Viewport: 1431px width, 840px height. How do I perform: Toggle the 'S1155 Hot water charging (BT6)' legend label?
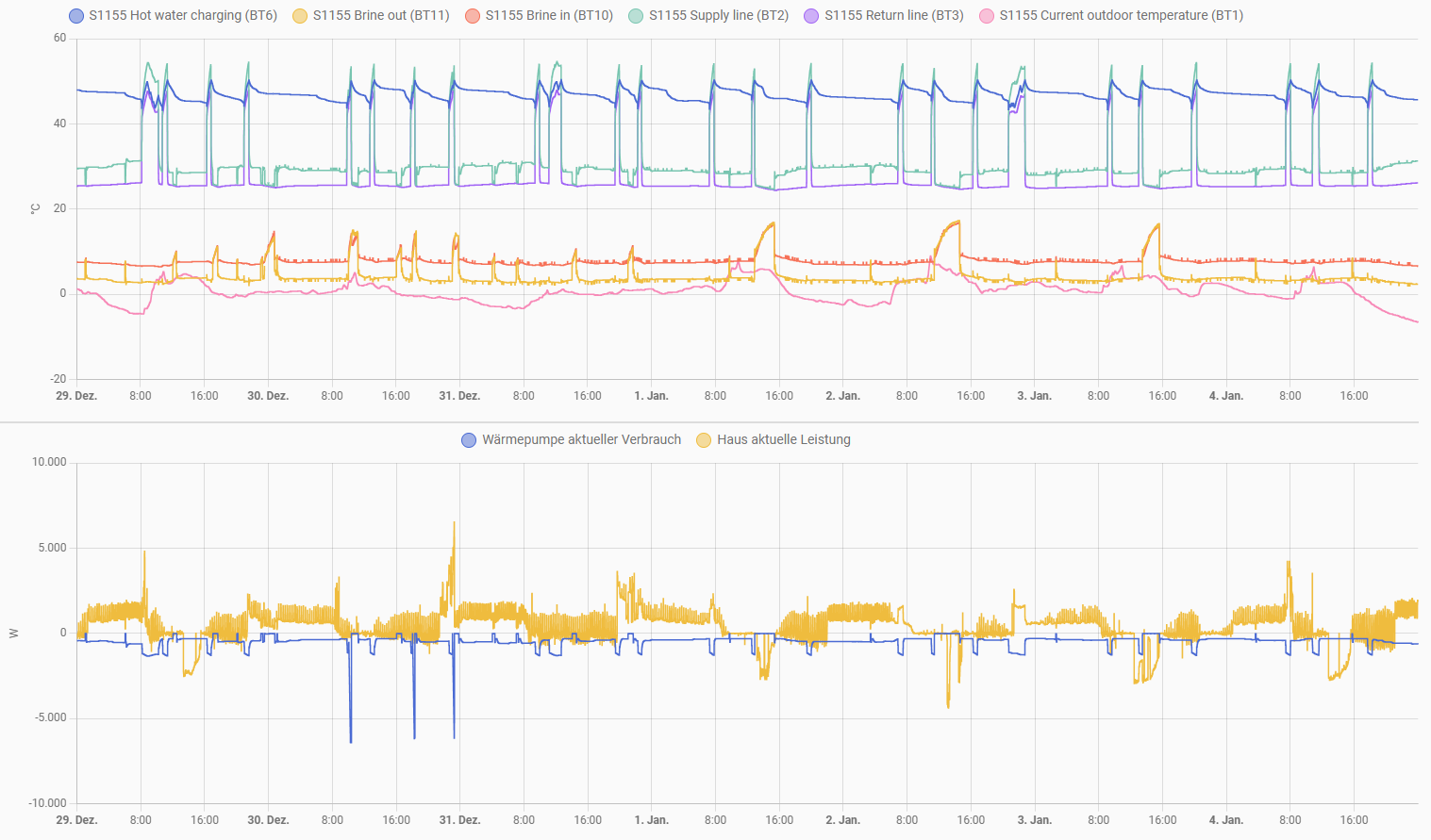[183, 16]
